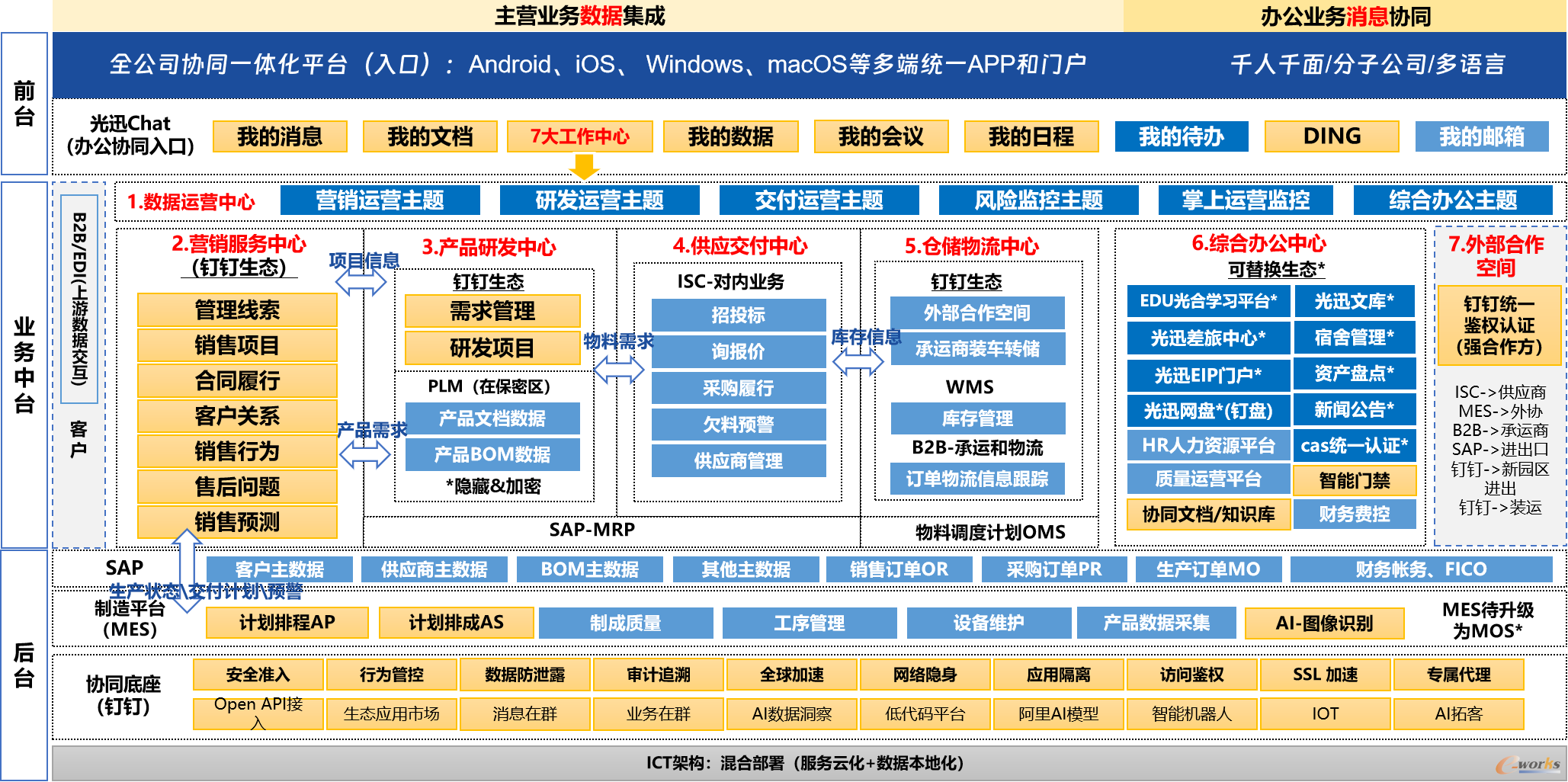
Task: Click BOM主数据 box
Action: (x=590, y=569)
